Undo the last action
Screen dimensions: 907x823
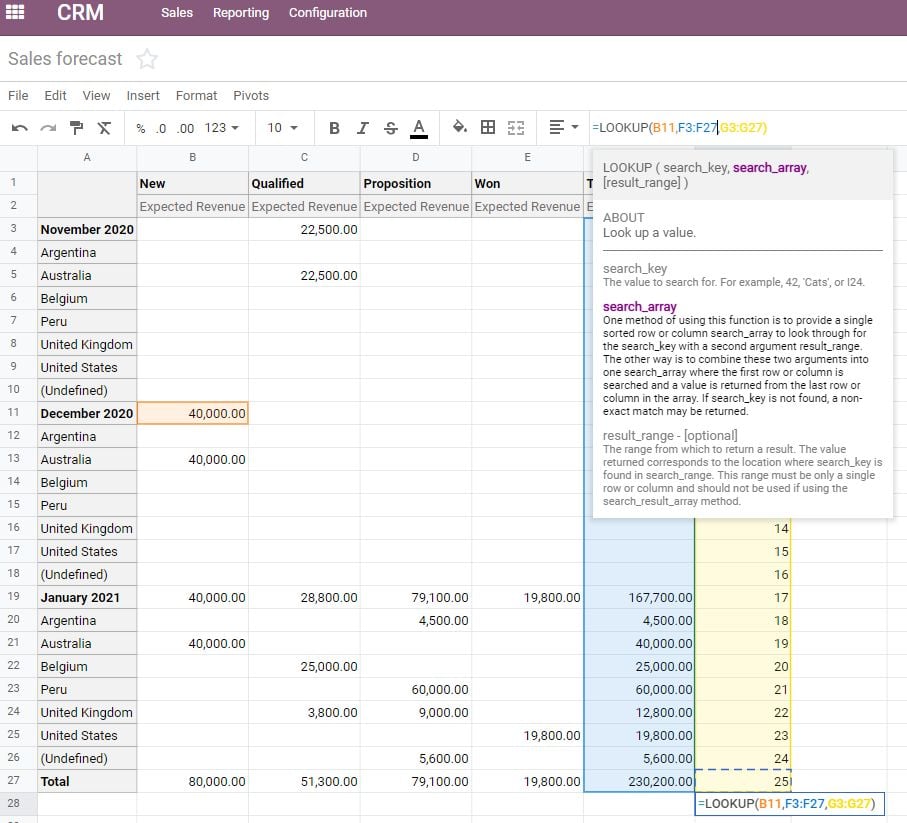coord(20,128)
